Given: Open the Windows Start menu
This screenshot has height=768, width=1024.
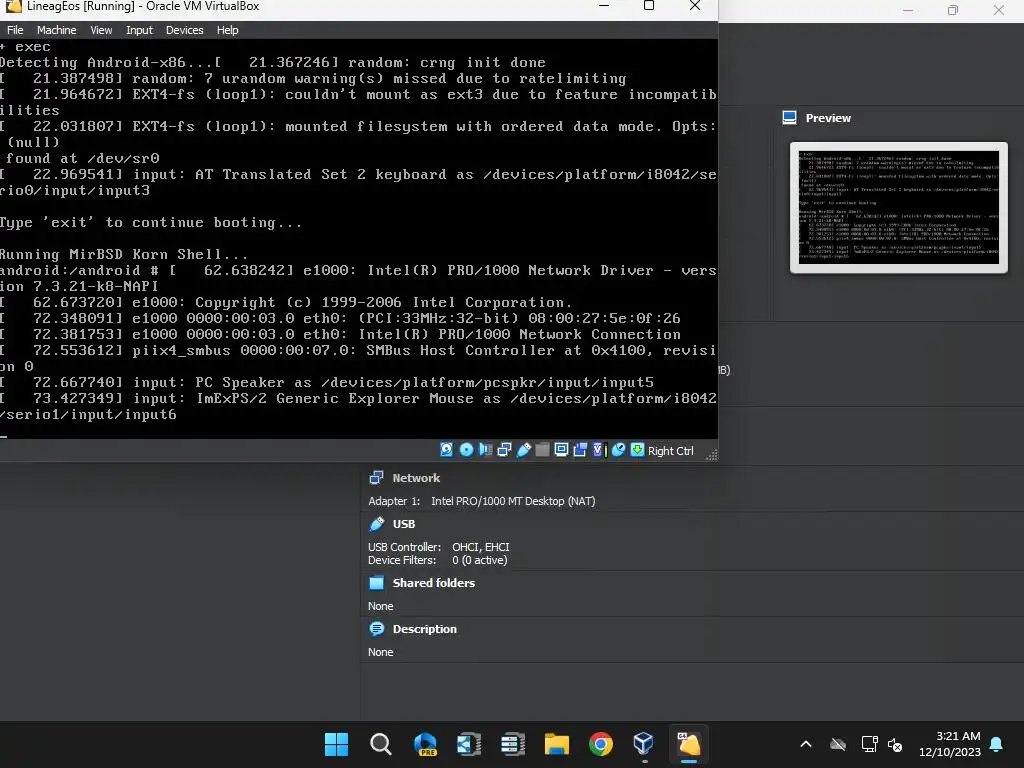Looking at the screenshot, I should point(336,744).
